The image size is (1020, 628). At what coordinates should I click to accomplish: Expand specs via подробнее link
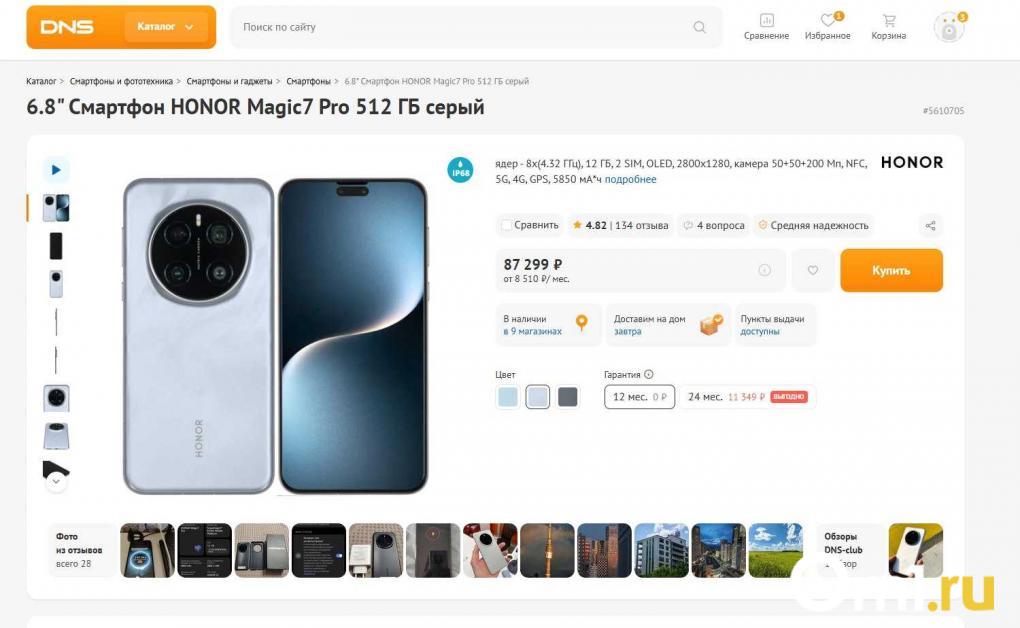click(630, 179)
